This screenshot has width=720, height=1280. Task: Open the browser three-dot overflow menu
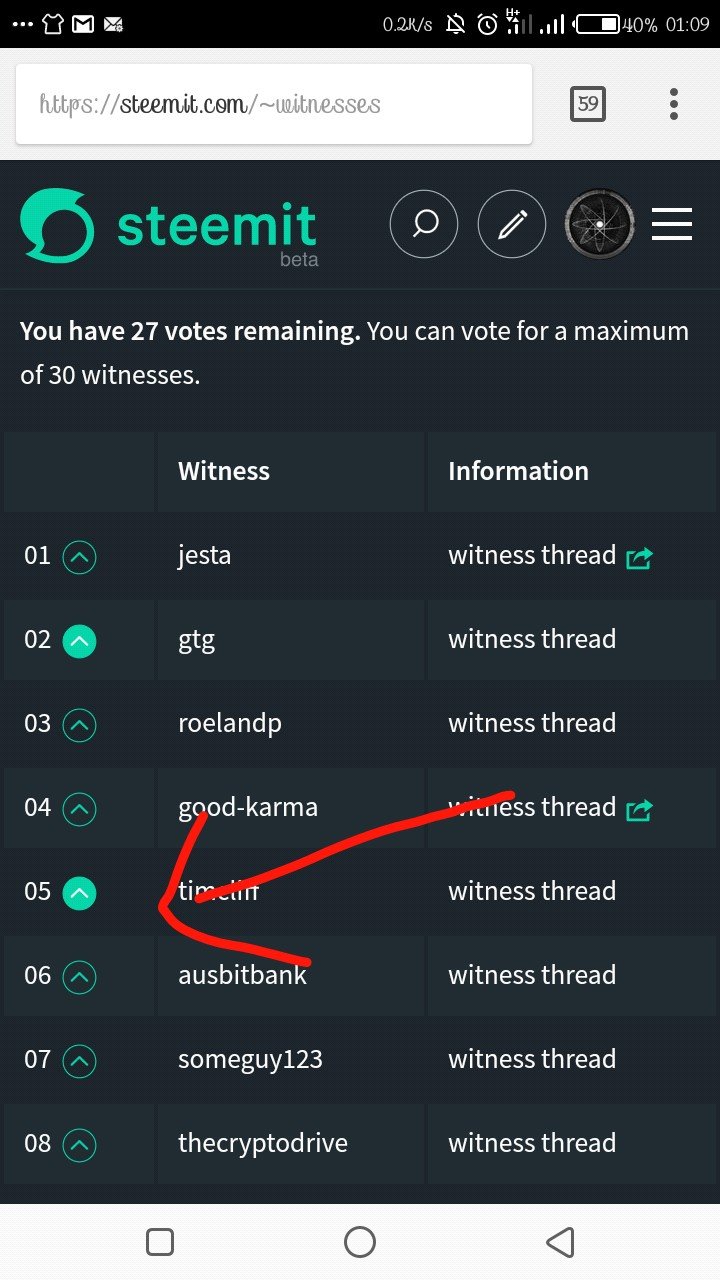(673, 103)
